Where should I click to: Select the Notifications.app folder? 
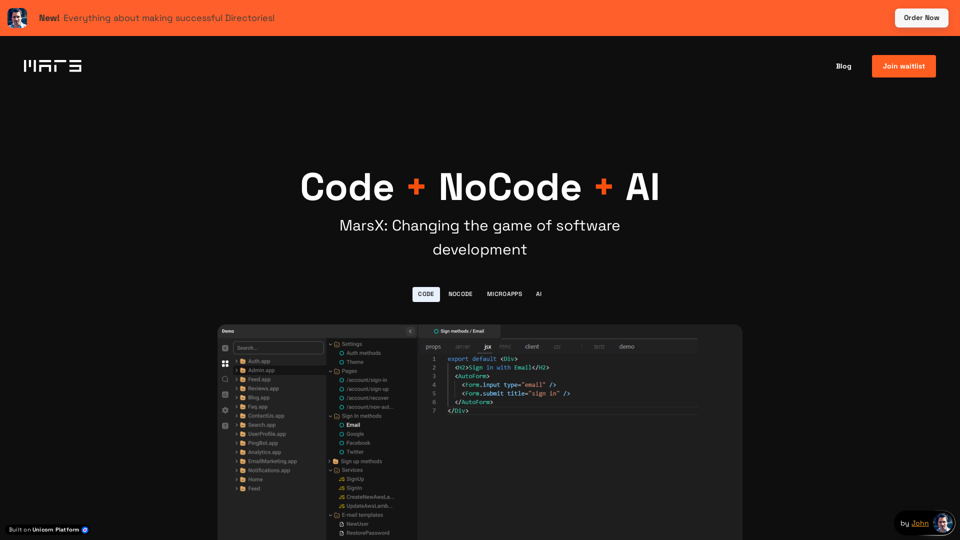[269, 470]
